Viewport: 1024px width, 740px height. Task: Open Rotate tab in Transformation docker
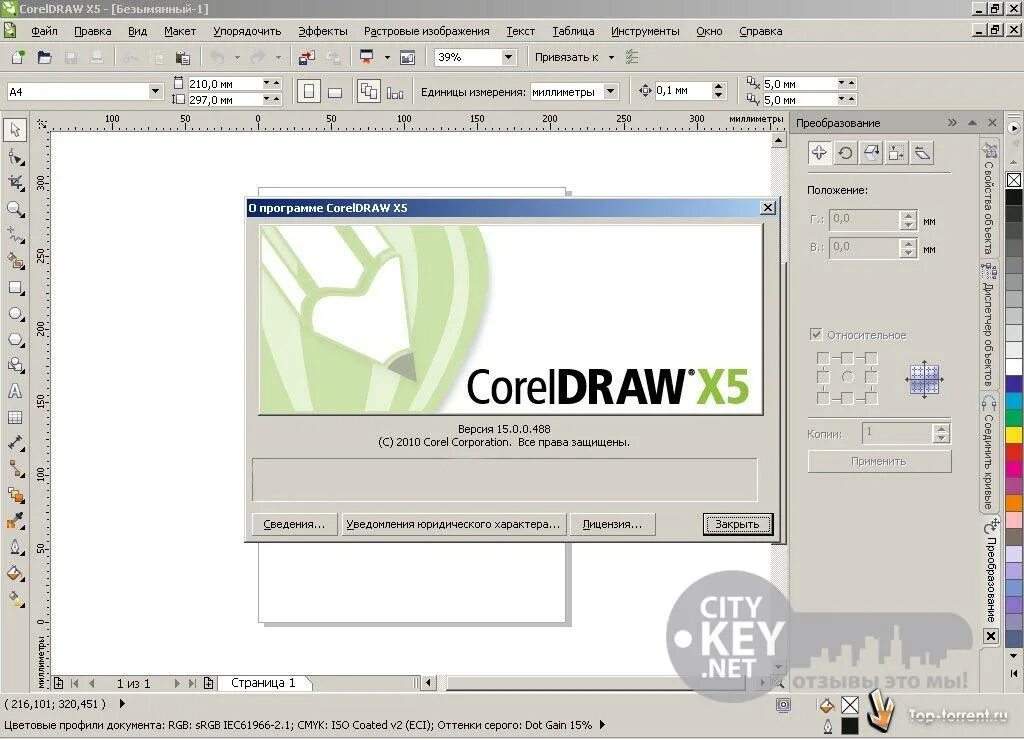pyautogui.click(x=845, y=153)
